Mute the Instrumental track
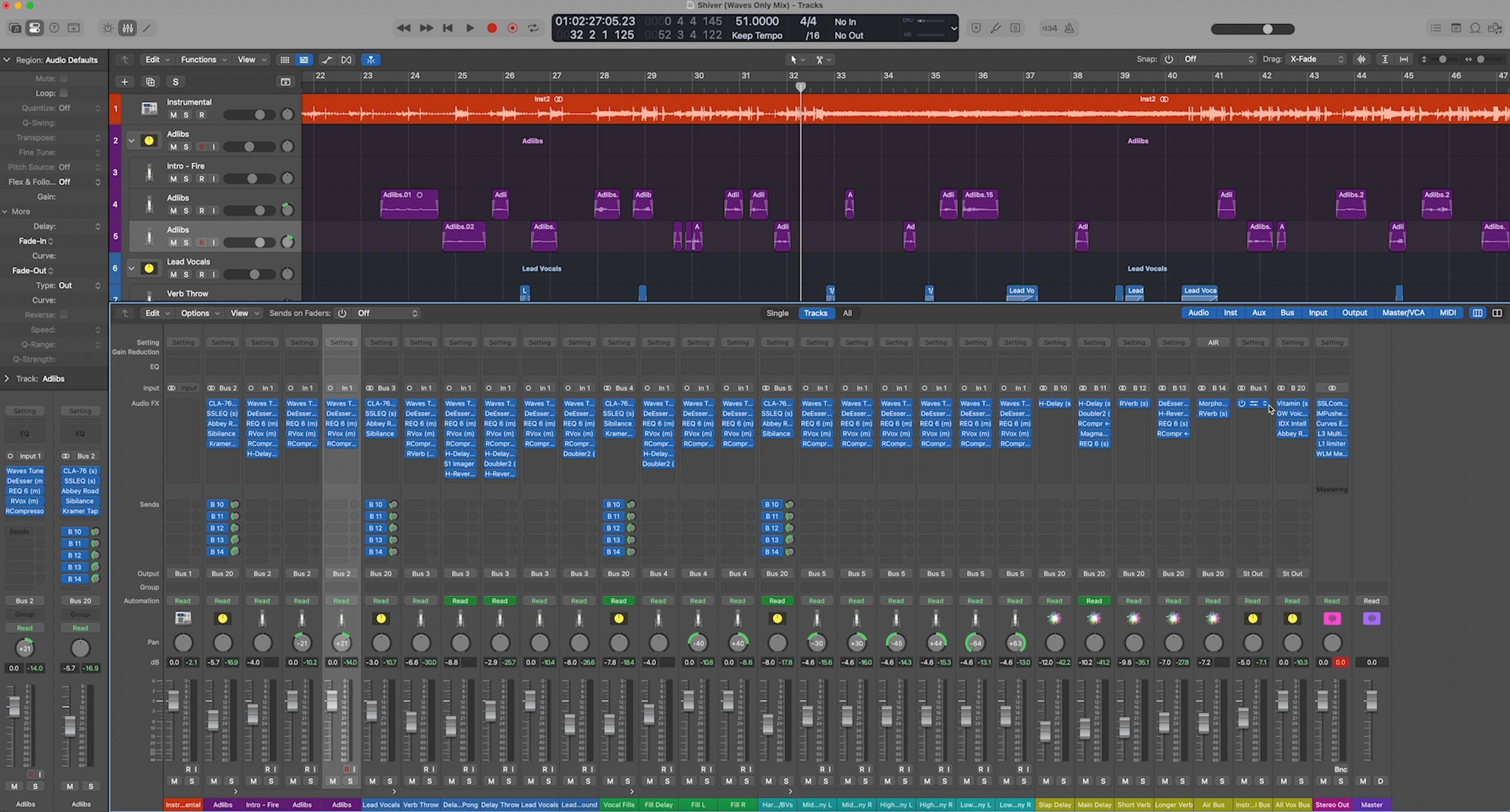 click(x=173, y=115)
